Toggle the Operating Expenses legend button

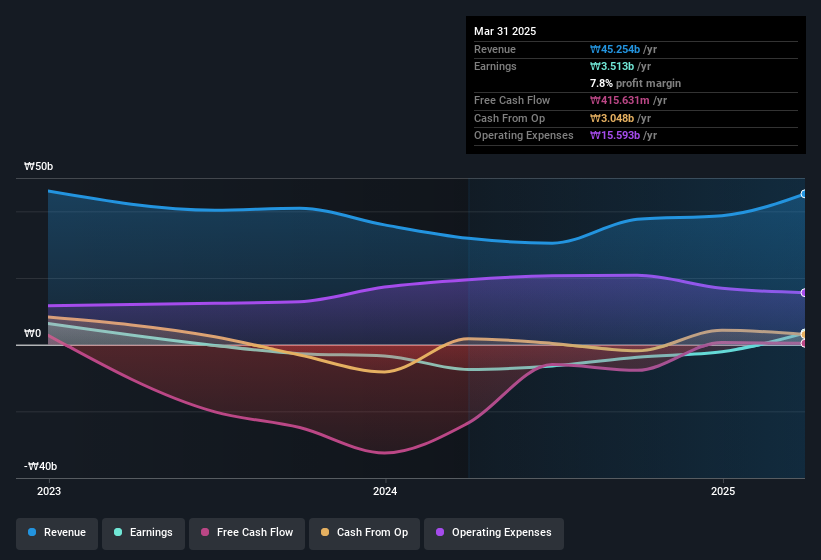[x=494, y=533]
